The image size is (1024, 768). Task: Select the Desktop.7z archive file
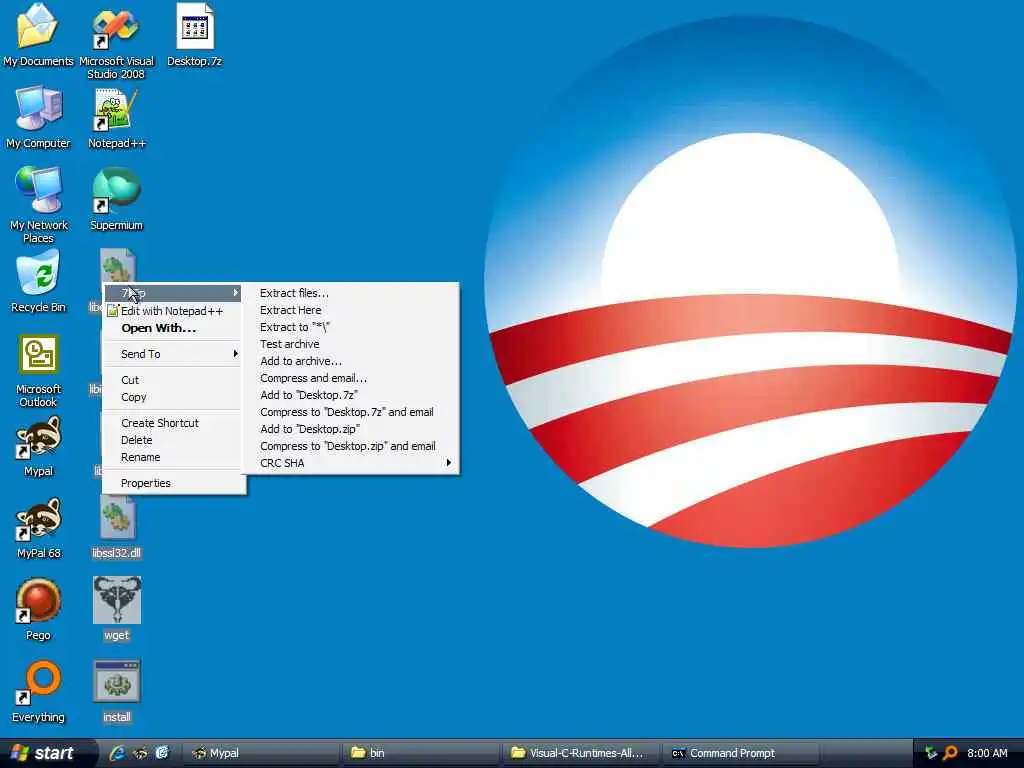(194, 36)
